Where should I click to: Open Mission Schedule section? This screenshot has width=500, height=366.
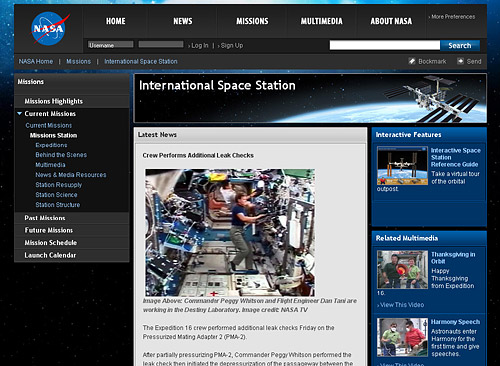click(x=51, y=243)
